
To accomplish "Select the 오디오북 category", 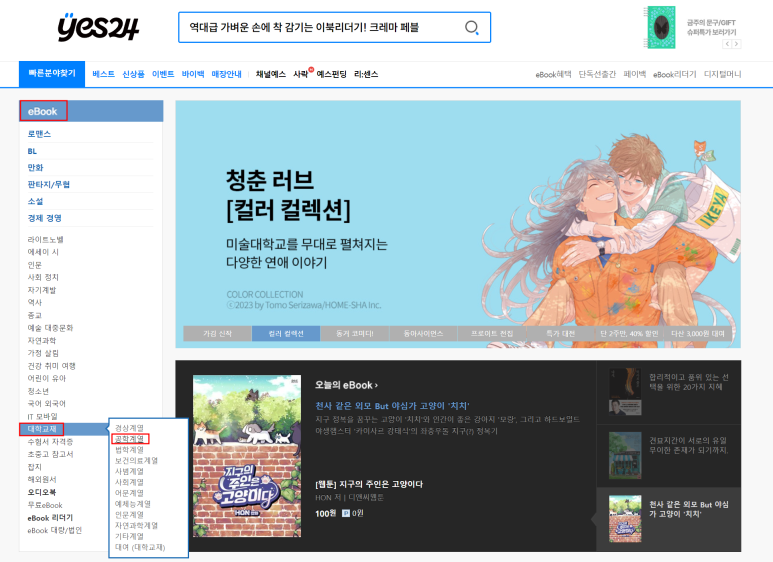I will click(42, 492).
